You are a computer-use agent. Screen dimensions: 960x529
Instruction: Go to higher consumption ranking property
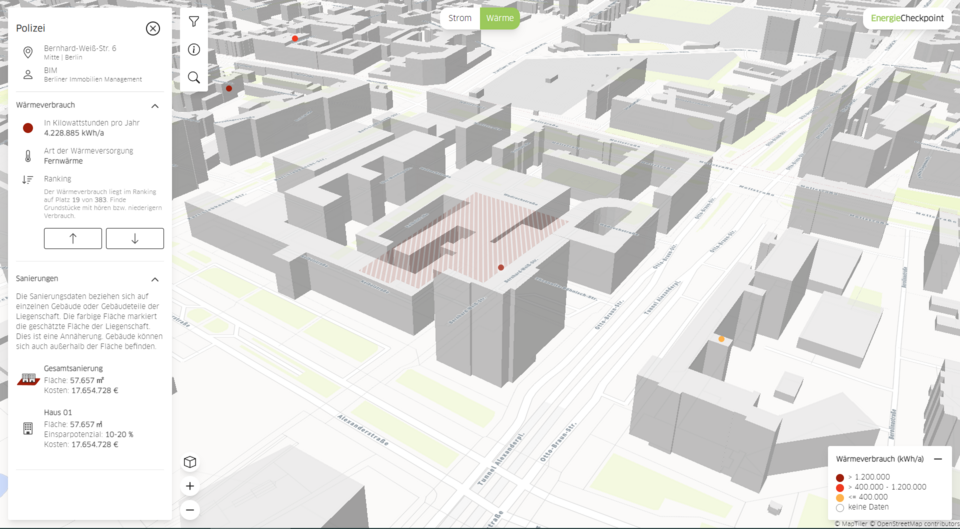point(73,239)
